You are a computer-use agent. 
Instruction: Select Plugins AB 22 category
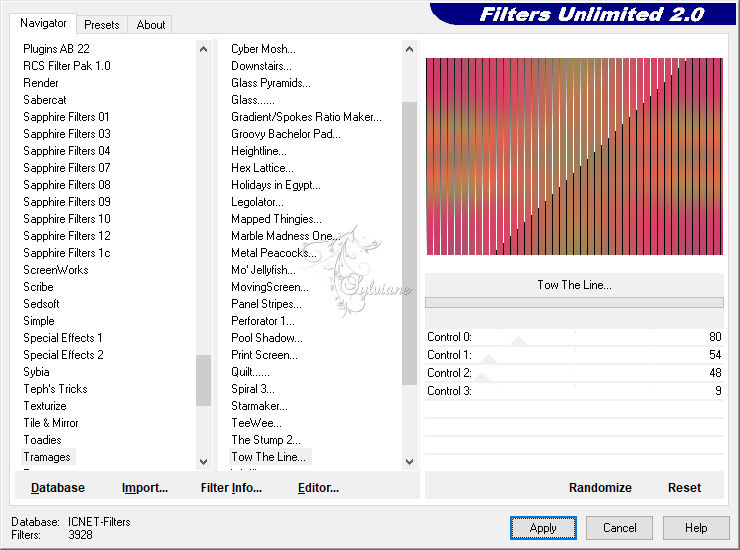point(56,49)
